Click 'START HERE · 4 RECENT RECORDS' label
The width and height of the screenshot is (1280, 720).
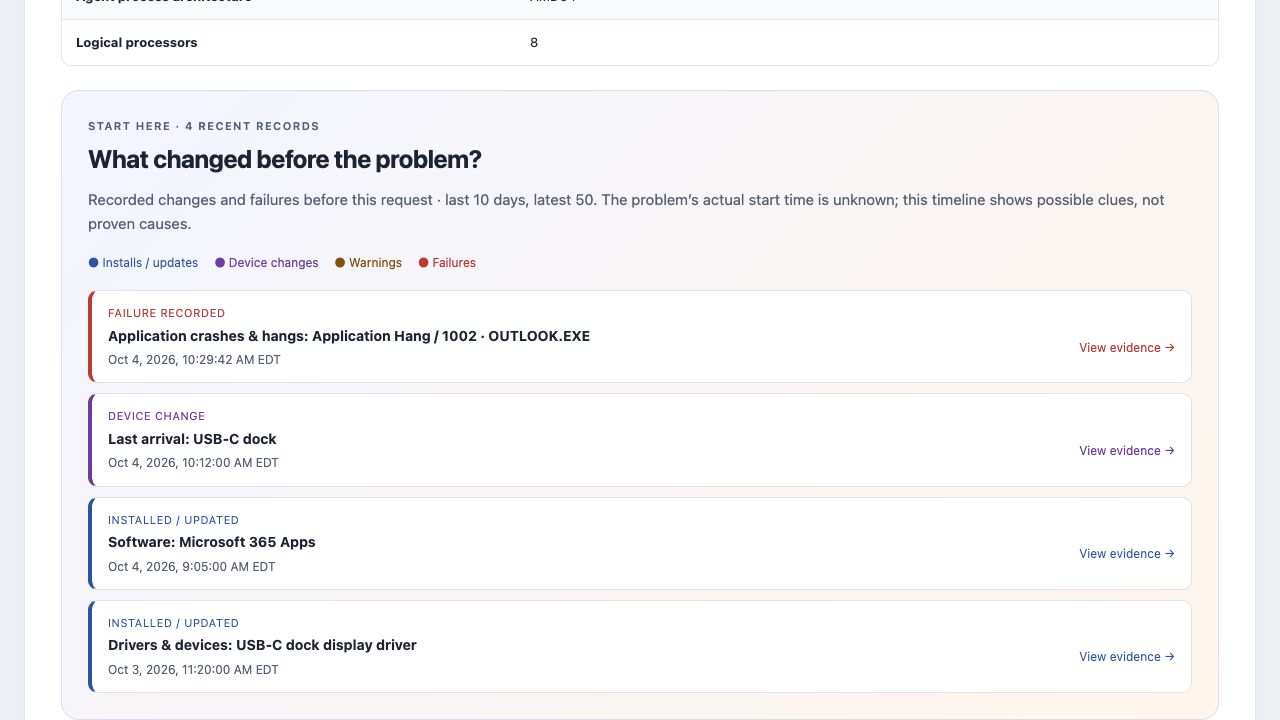point(204,126)
